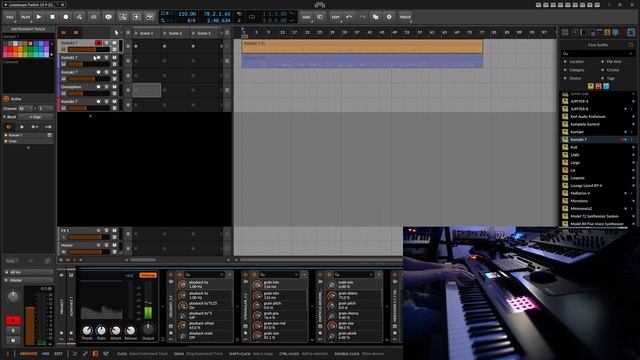Mute the Omnisphere track

click(114, 87)
